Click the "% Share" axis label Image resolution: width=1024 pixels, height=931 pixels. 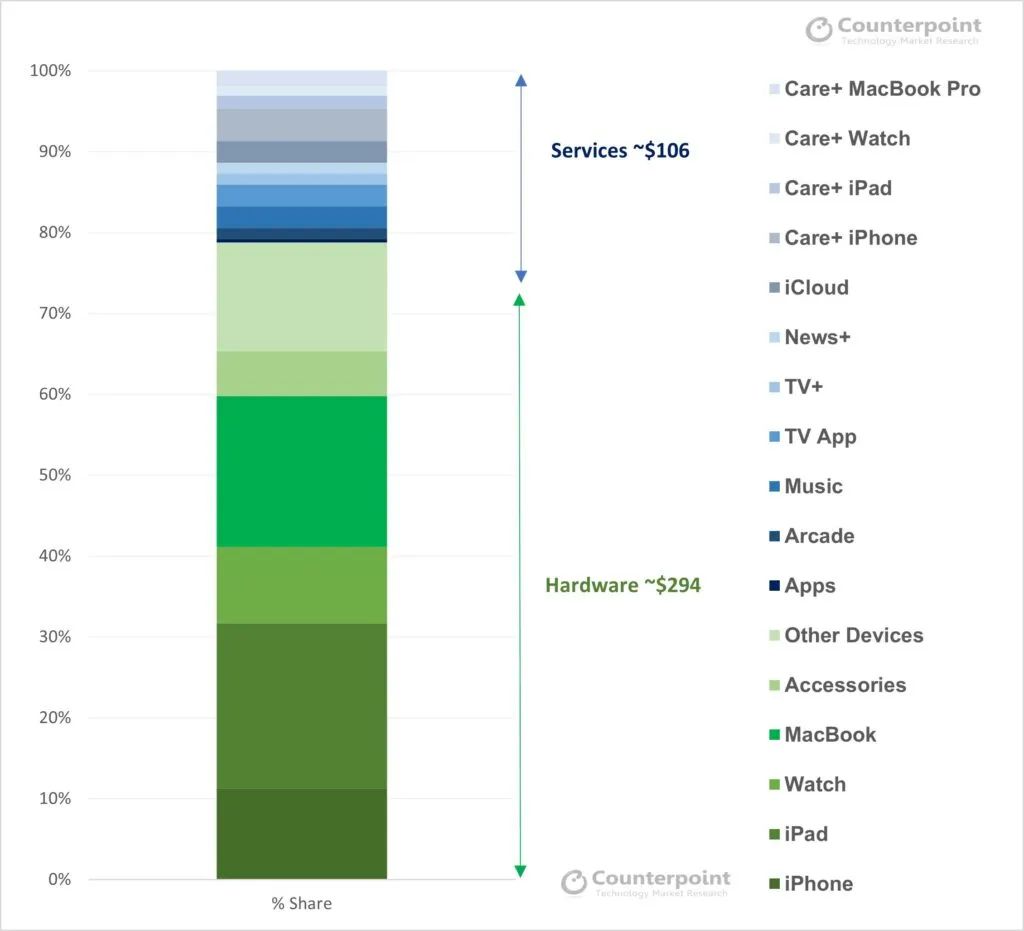[x=302, y=903]
